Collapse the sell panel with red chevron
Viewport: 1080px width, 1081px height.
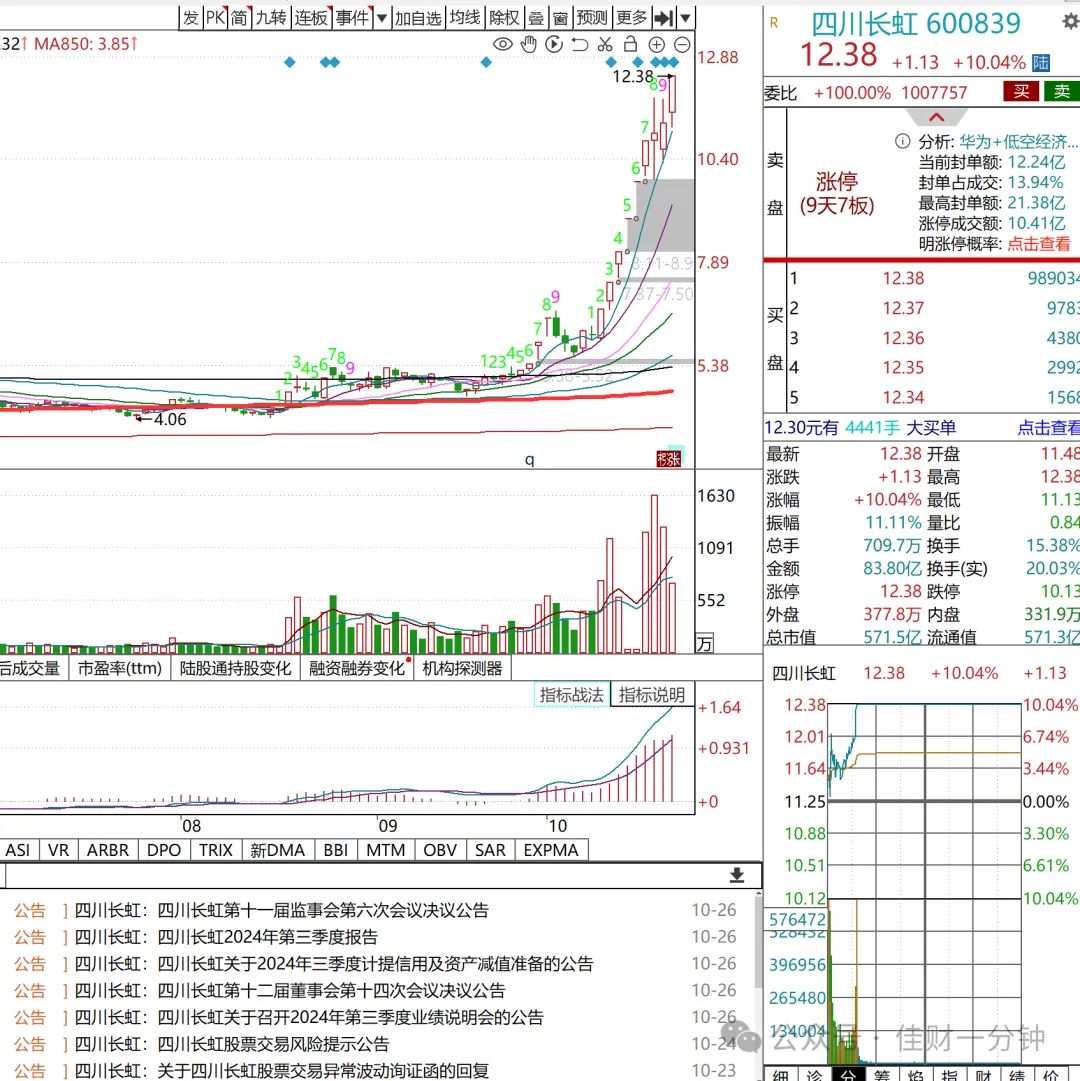[x=937, y=117]
